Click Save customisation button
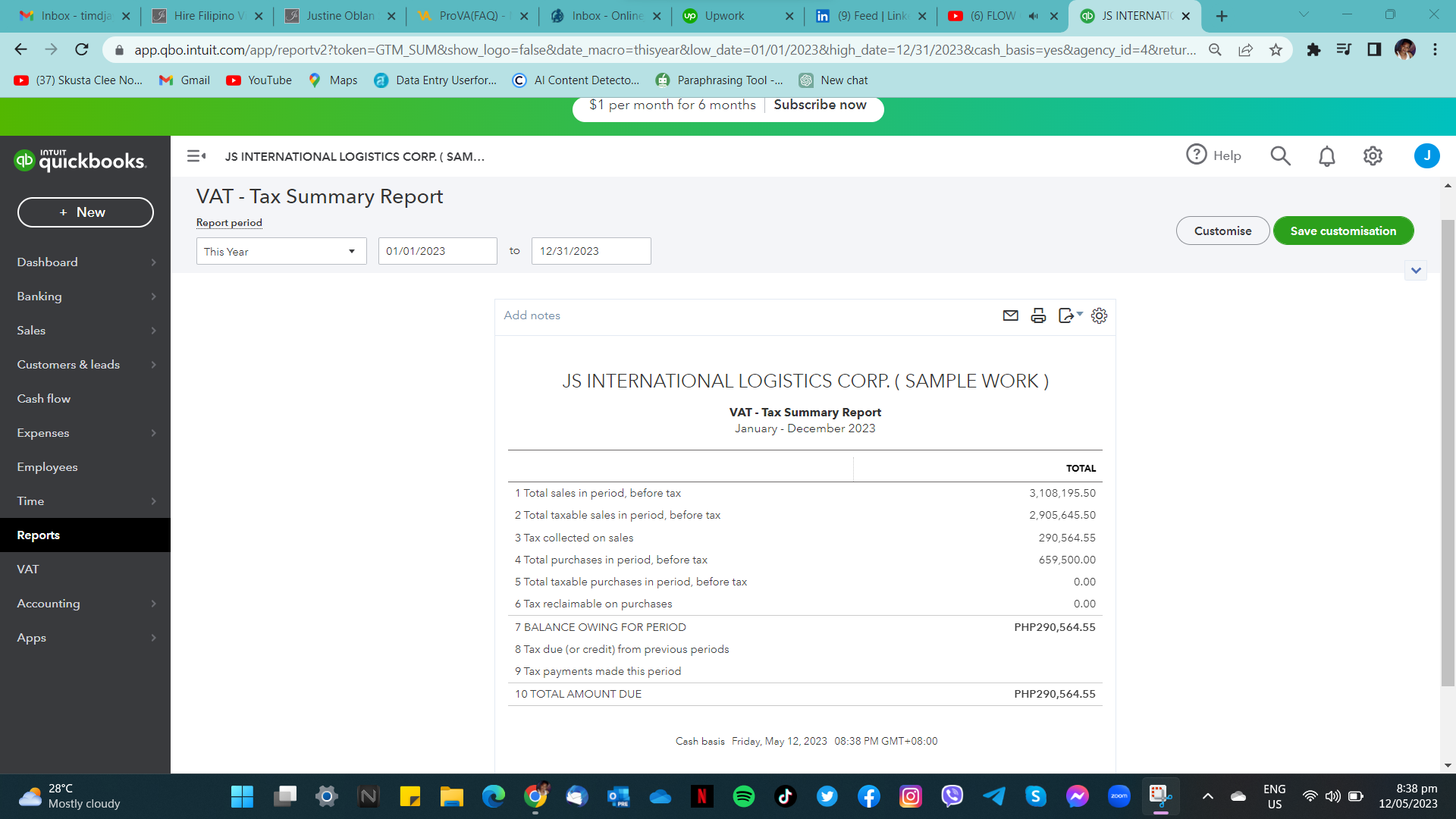The image size is (1456, 819). pyautogui.click(x=1343, y=231)
